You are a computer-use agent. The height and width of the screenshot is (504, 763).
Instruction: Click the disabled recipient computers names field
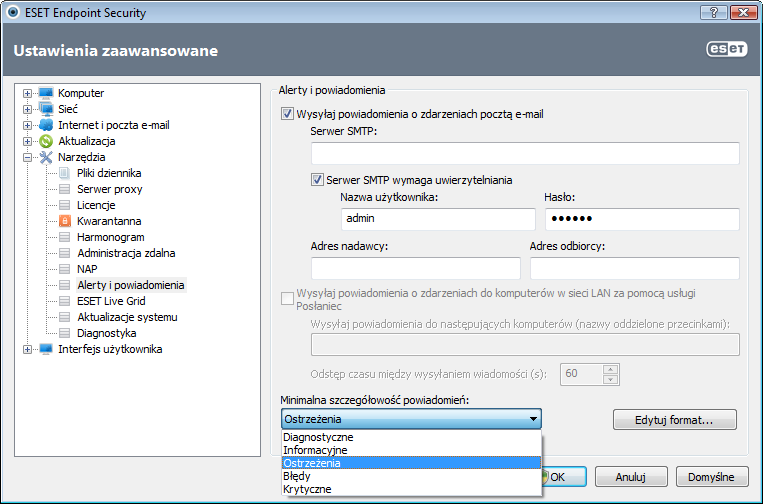[x=525, y=344]
